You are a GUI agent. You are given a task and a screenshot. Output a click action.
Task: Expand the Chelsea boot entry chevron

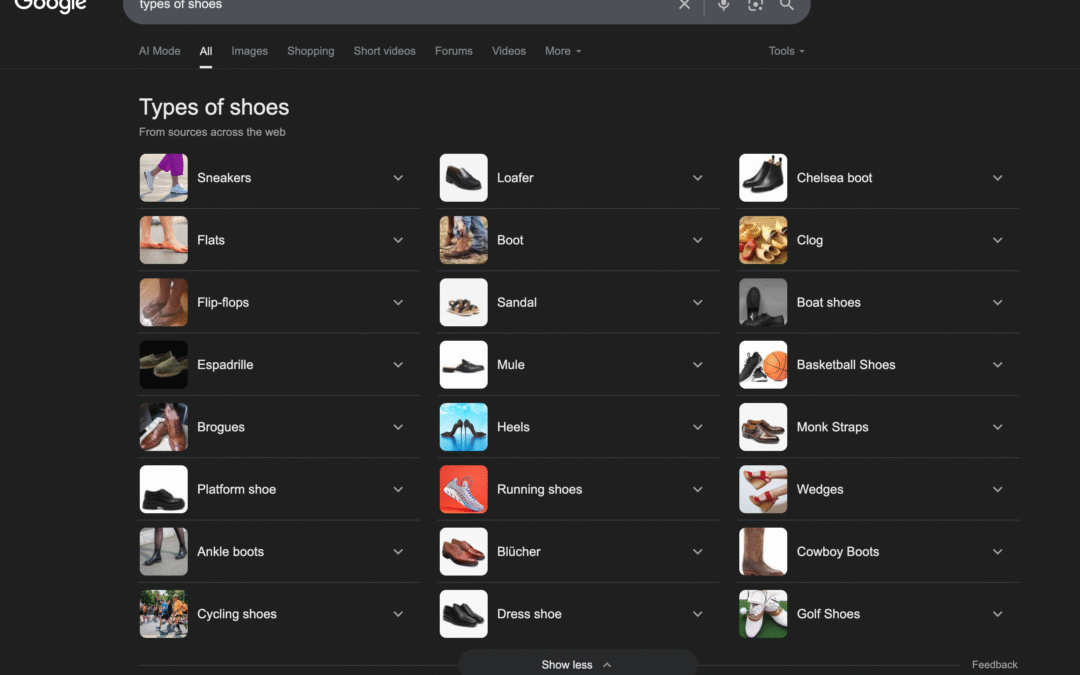(x=997, y=178)
